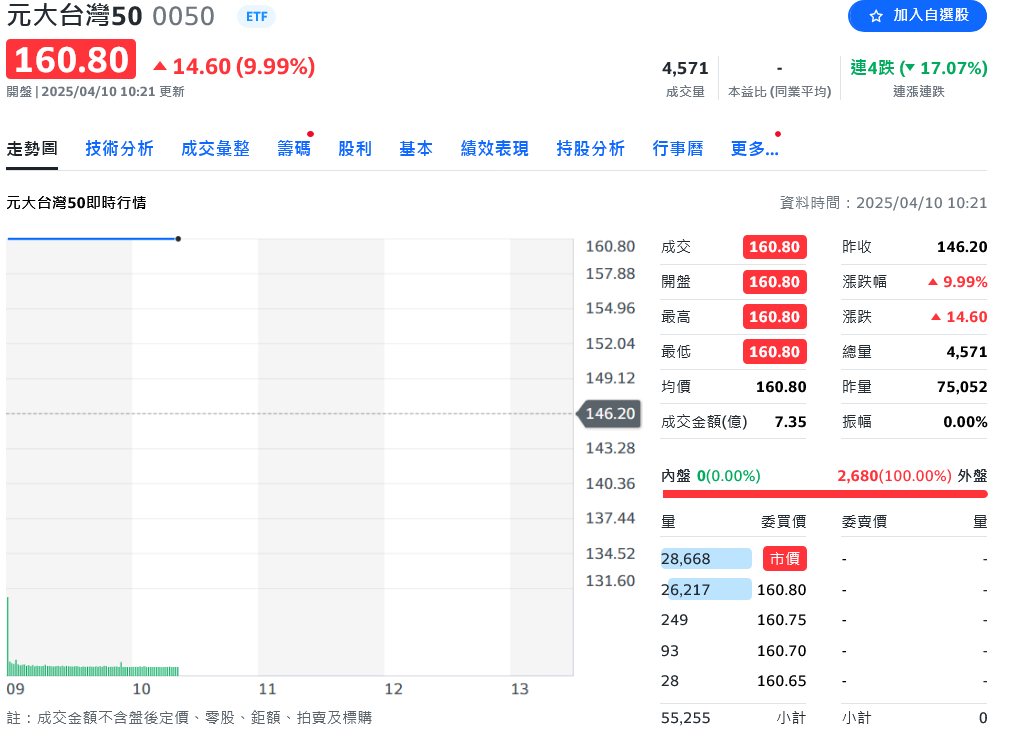Click the 漲跌 14.60 value
1013x737 pixels.
(959, 317)
